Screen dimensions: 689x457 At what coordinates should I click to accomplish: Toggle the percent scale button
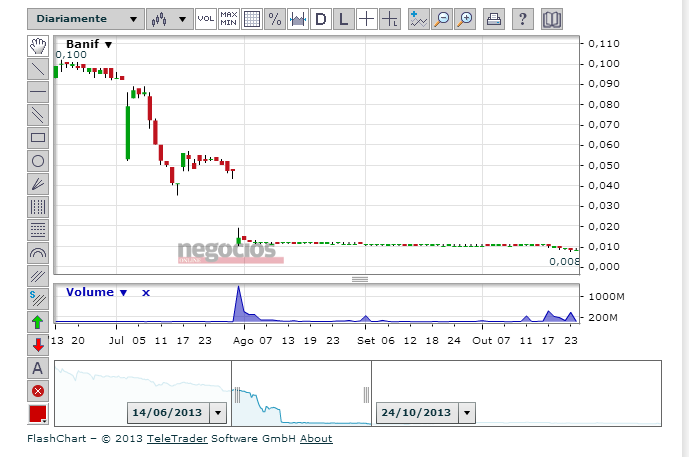274,19
